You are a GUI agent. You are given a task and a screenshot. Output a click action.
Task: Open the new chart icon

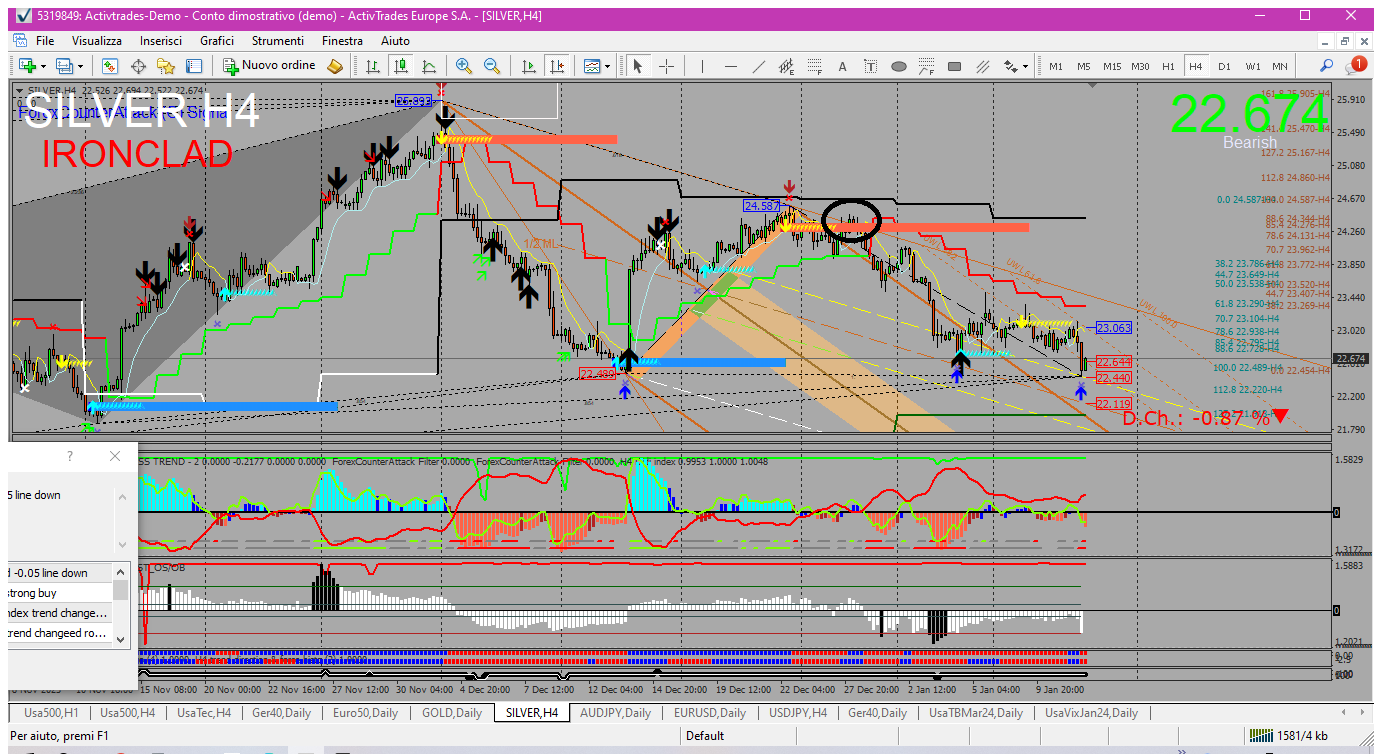[x=25, y=66]
